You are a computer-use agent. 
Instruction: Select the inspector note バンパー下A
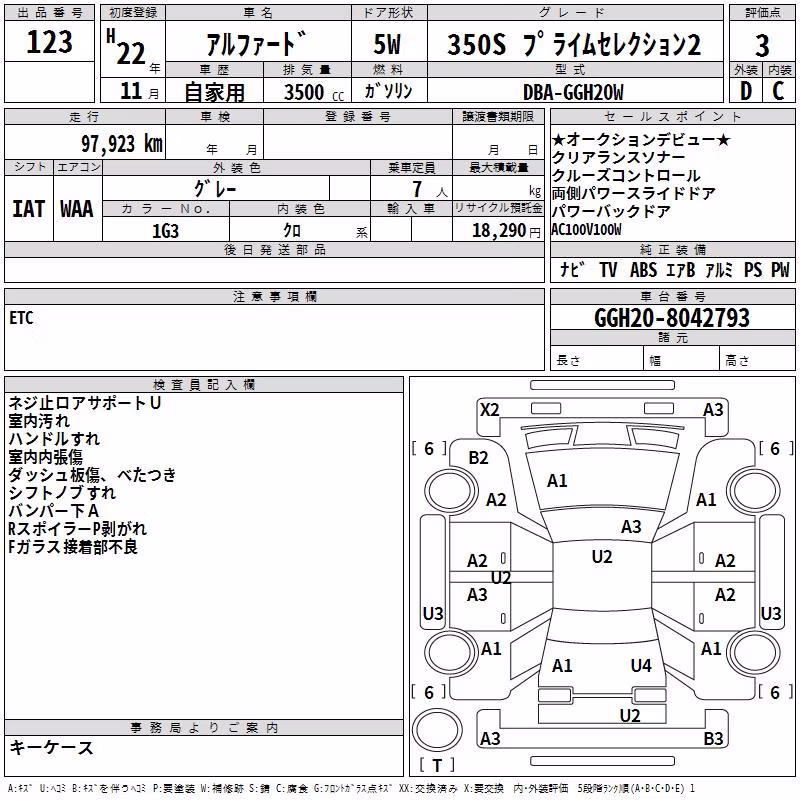[54, 511]
